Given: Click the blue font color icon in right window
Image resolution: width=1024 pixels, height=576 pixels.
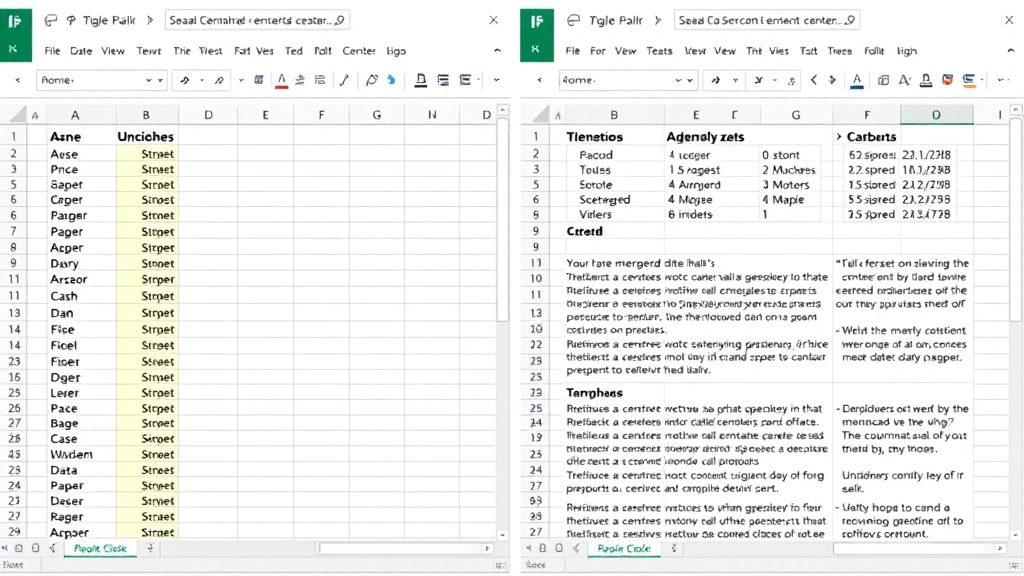Looking at the screenshot, I should (857, 81).
